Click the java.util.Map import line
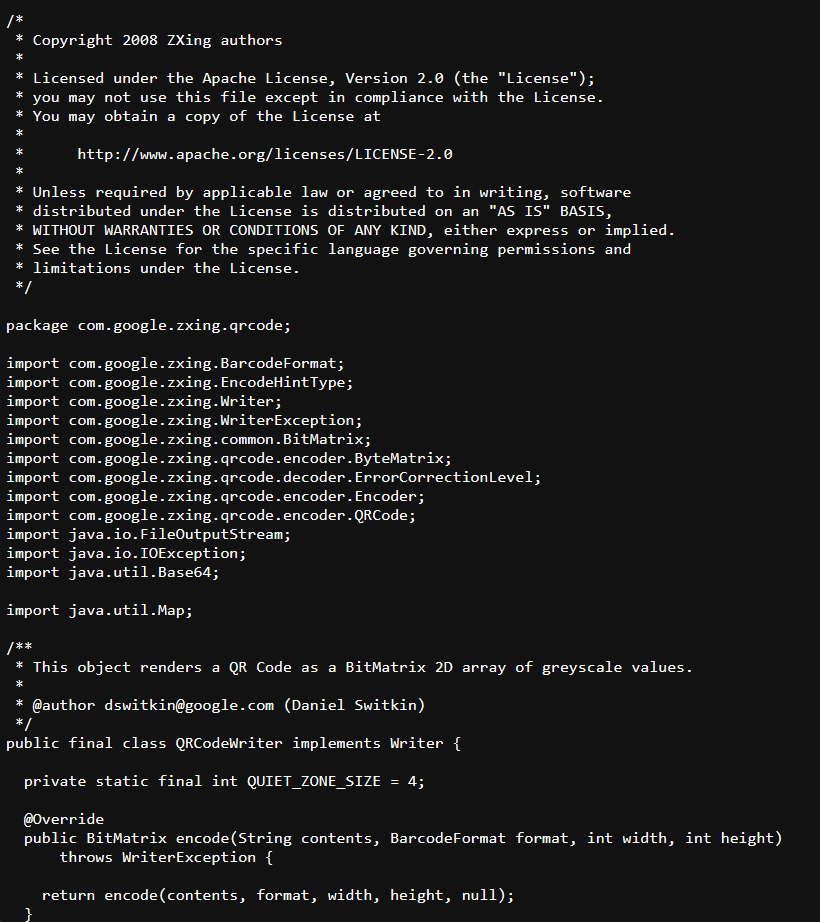820x922 pixels. [99, 610]
